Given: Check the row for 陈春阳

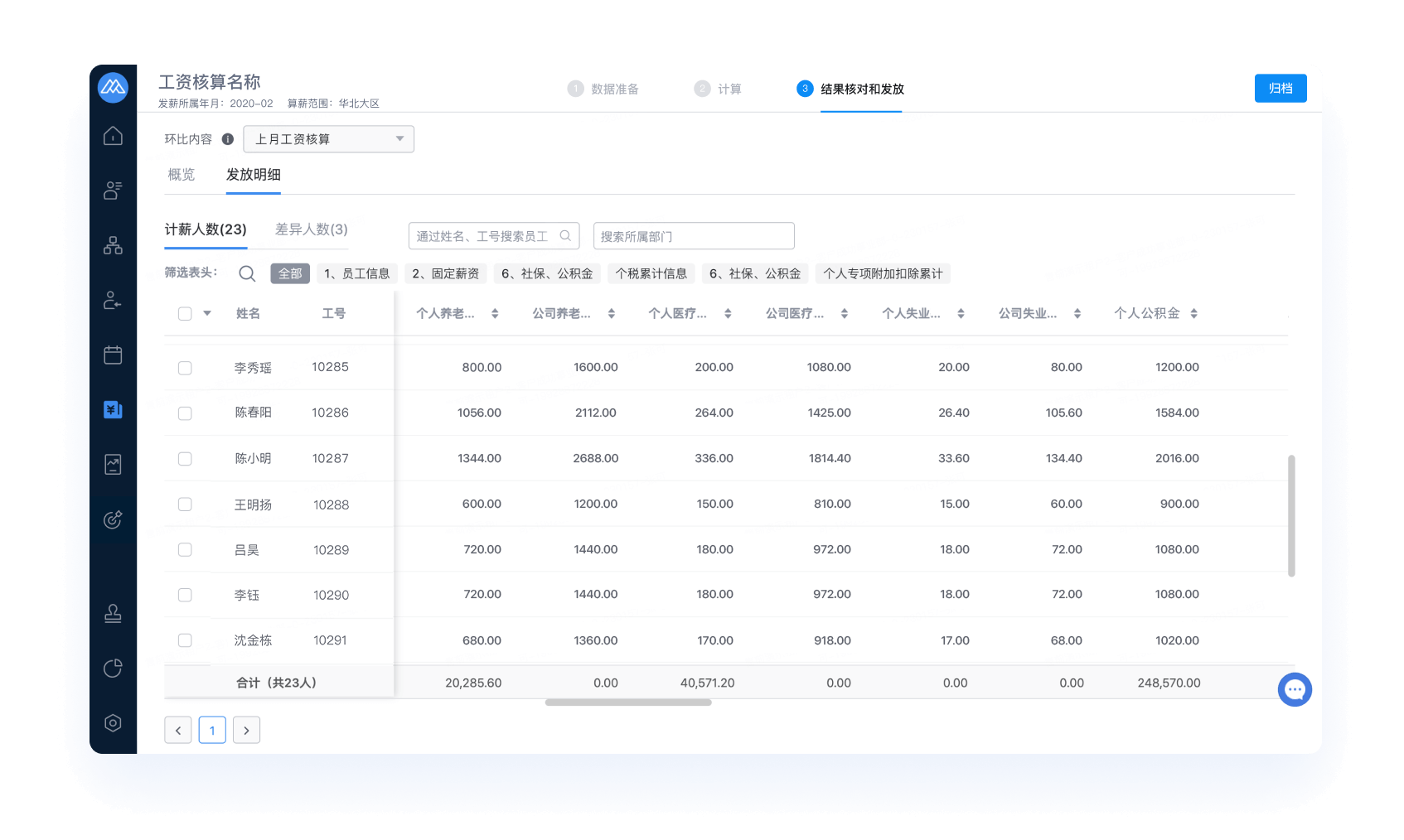Looking at the screenshot, I should (185, 413).
